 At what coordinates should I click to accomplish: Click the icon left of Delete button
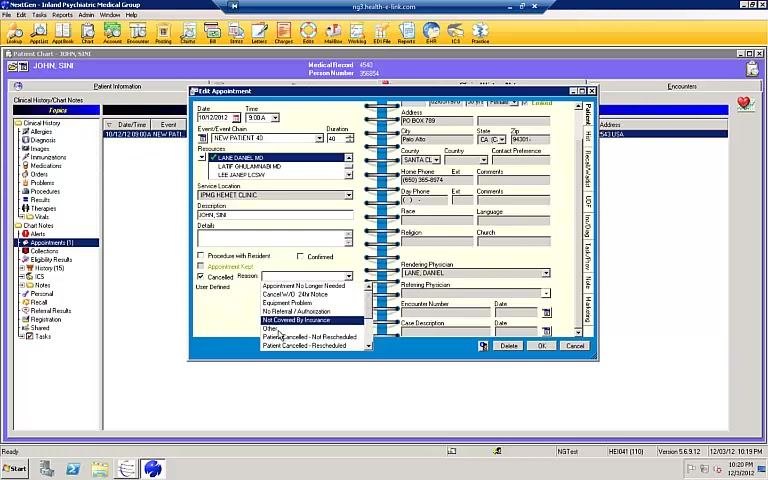click(483, 346)
